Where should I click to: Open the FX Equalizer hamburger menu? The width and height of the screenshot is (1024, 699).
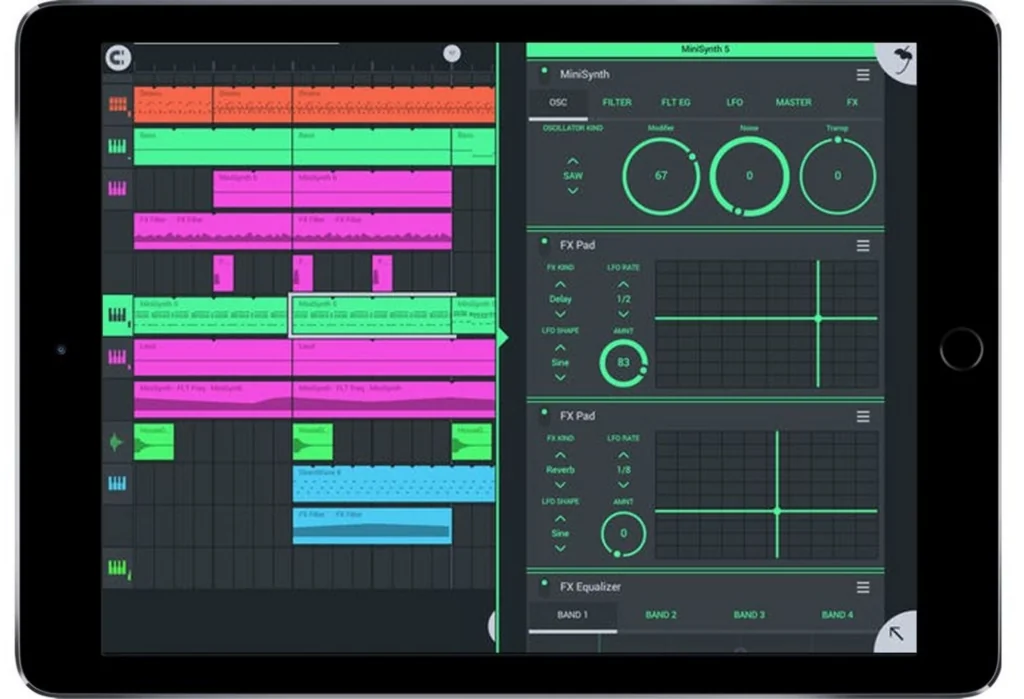[863, 587]
